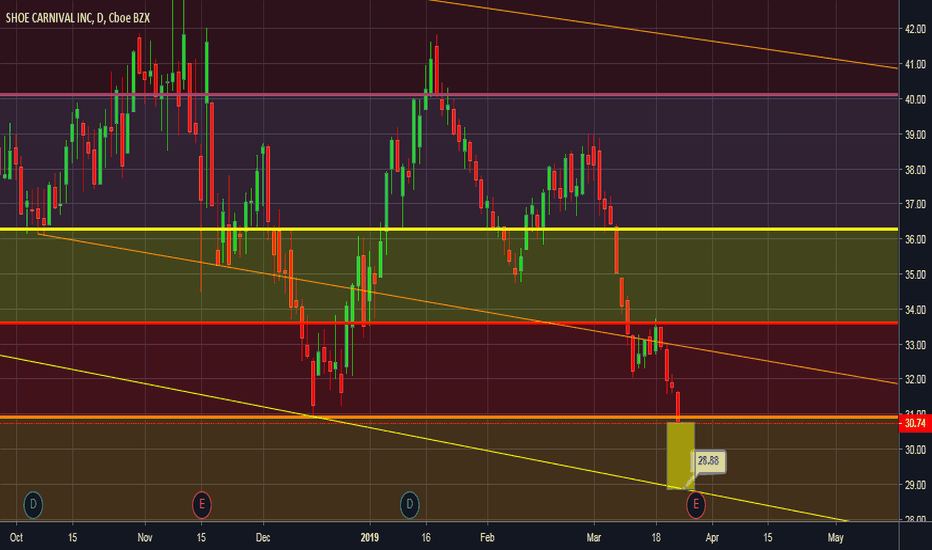Click the Feb label on the time axis
Image resolution: width=932 pixels, height=550 pixels.
[487, 538]
